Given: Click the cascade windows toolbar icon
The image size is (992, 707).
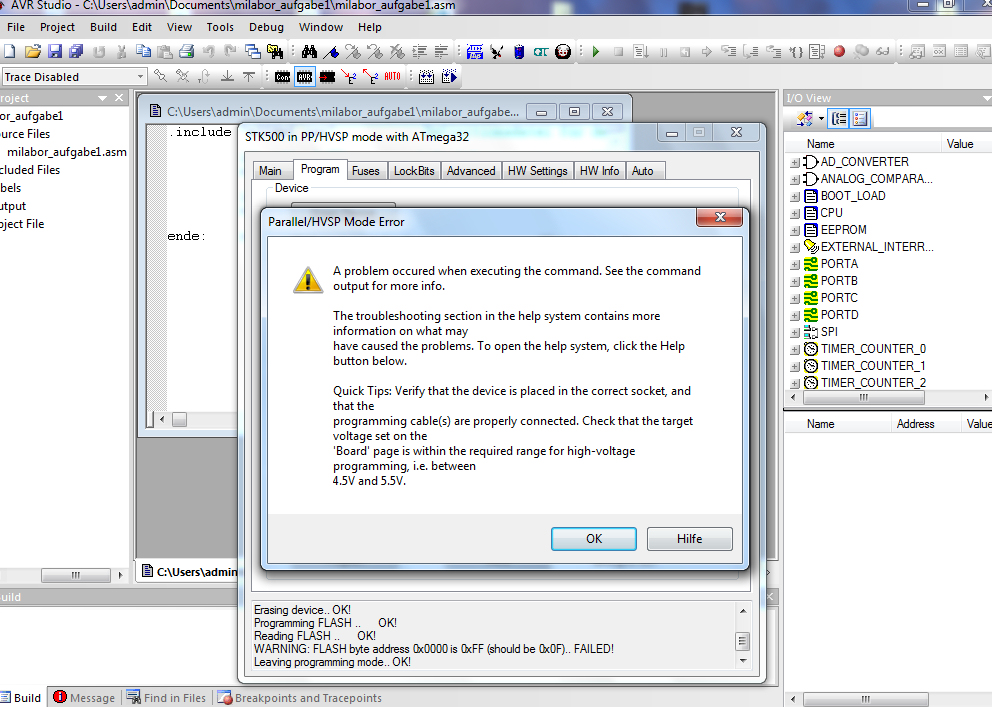Looking at the screenshot, I should tap(252, 52).
